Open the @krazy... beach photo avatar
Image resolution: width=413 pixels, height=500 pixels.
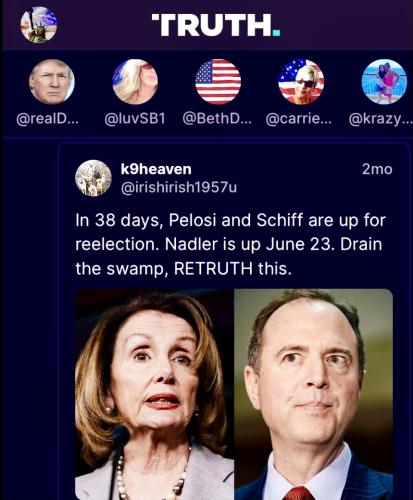[x=384, y=82]
